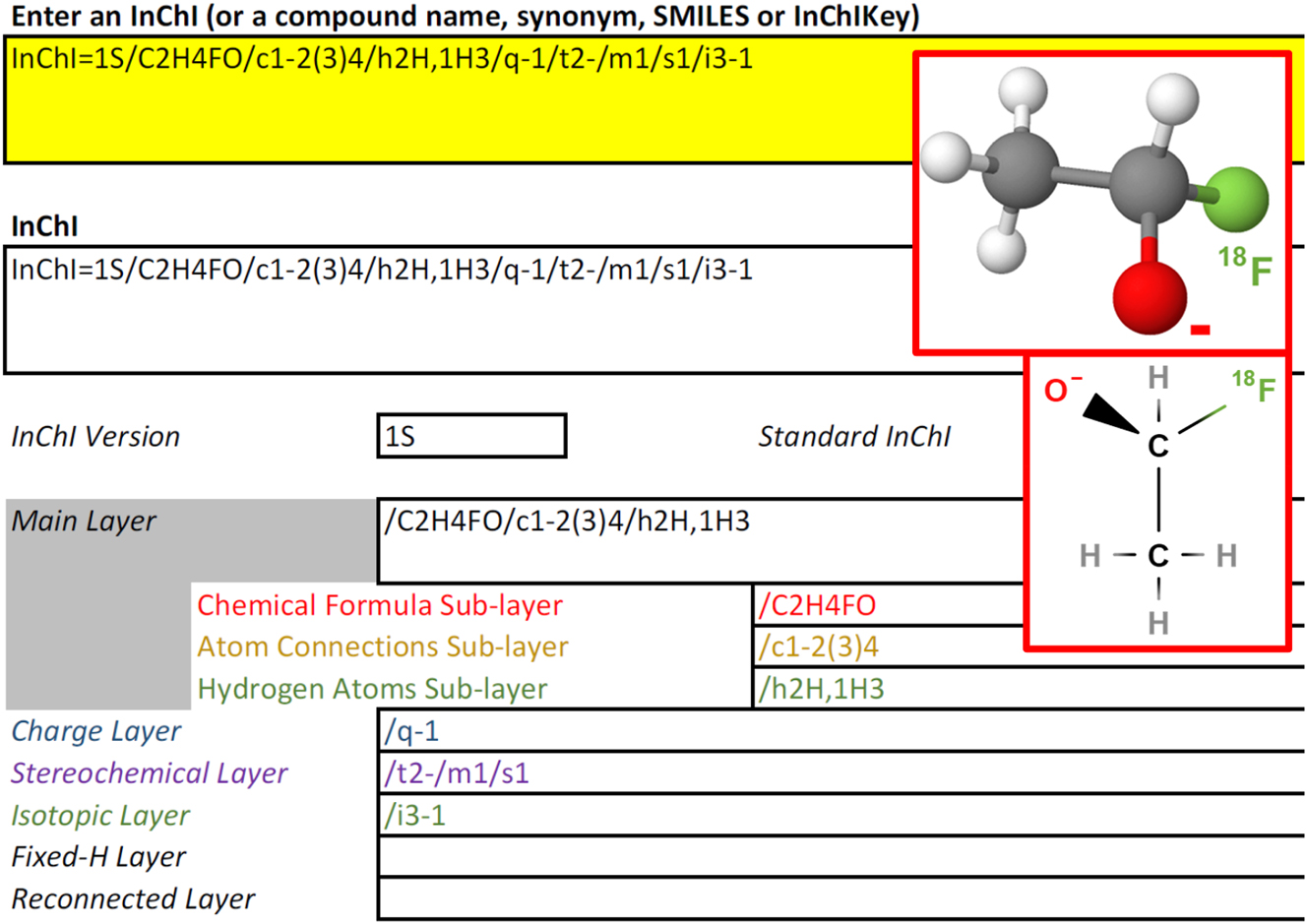Click the InChI Version box showing 1S

pyautogui.click(x=470, y=435)
